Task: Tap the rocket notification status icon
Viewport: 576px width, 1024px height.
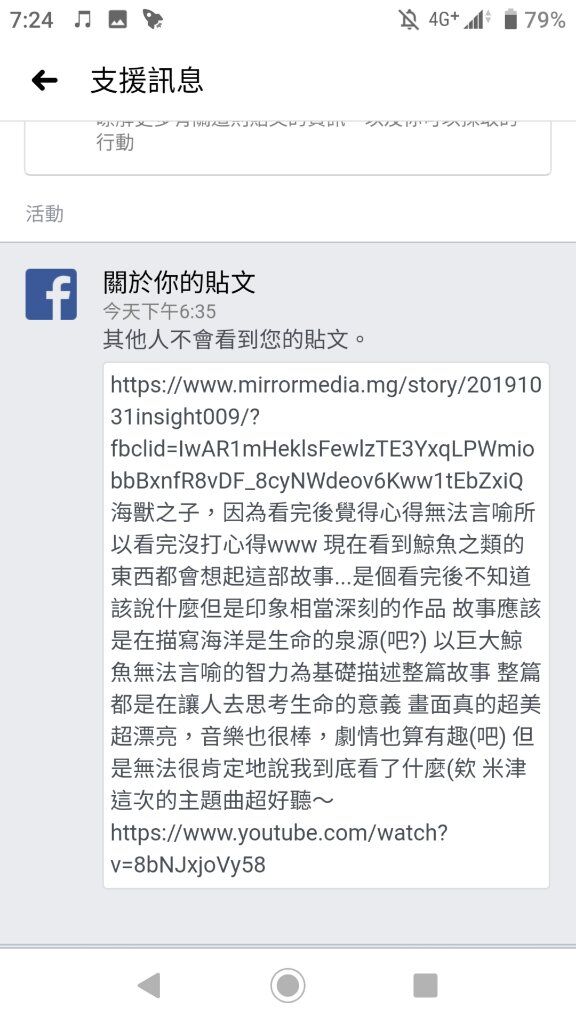Action: coord(153,20)
